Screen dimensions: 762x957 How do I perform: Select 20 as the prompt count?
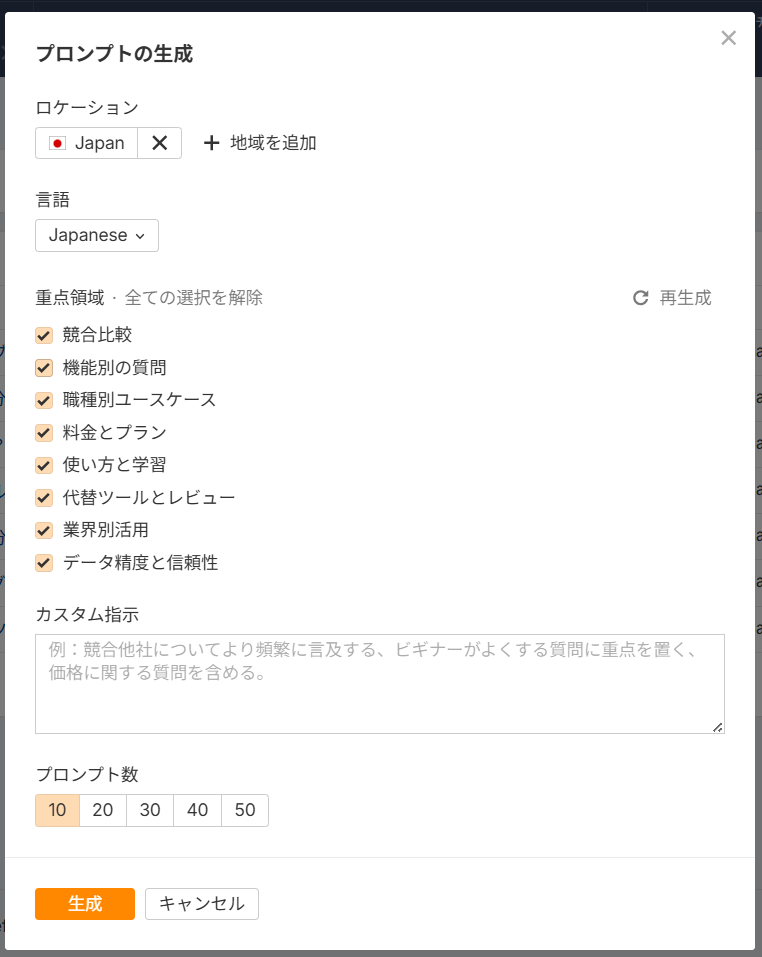pyautogui.click(x=103, y=810)
